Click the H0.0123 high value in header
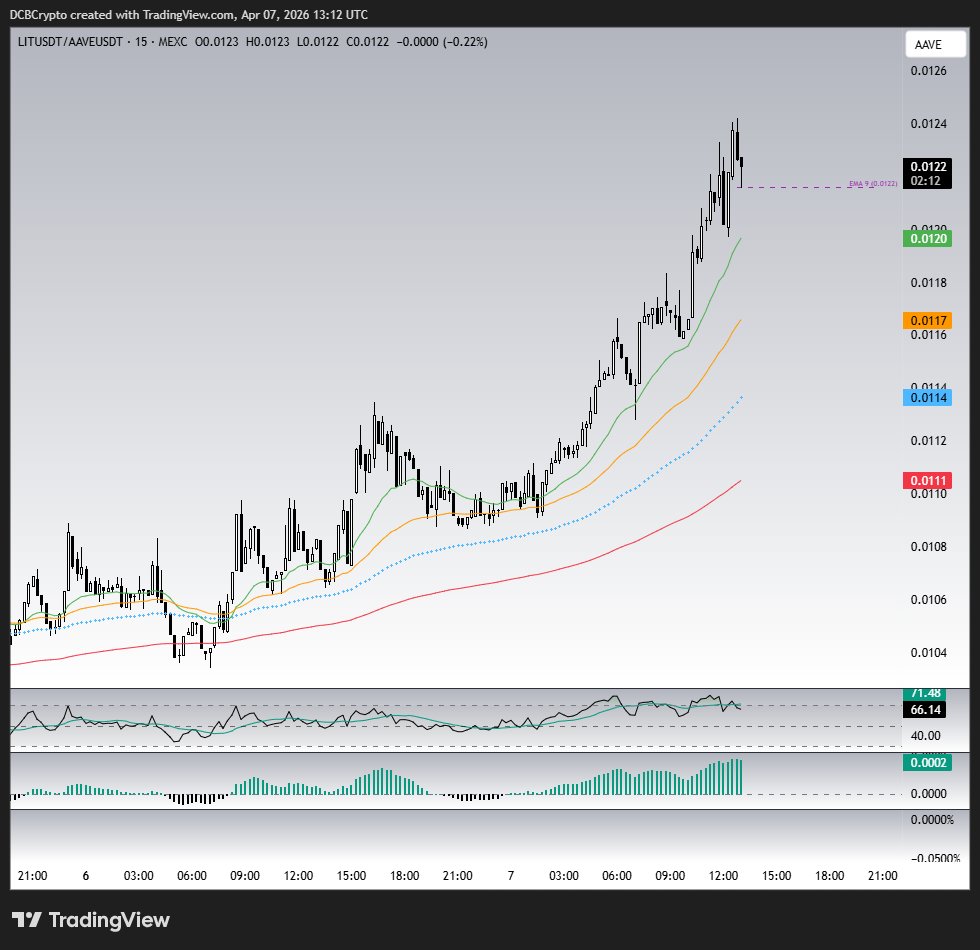The height and width of the screenshot is (950, 980). pos(268,42)
